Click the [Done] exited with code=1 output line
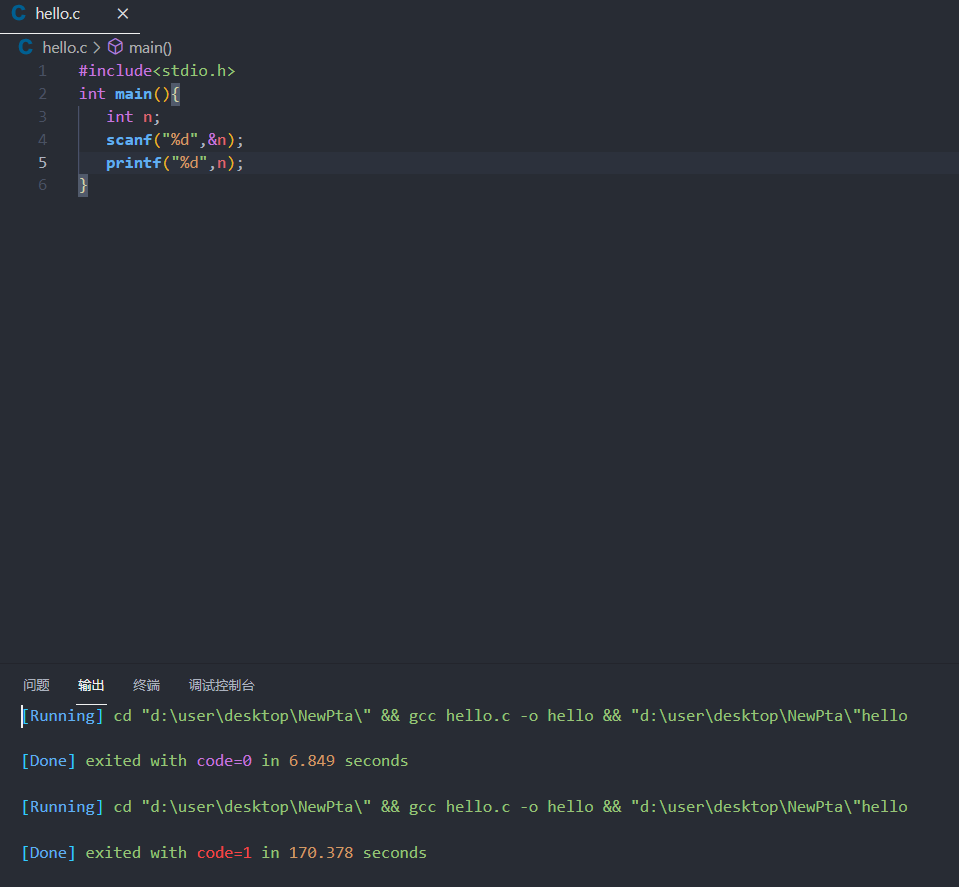The height and width of the screenshot is (887, 959). 224,852
